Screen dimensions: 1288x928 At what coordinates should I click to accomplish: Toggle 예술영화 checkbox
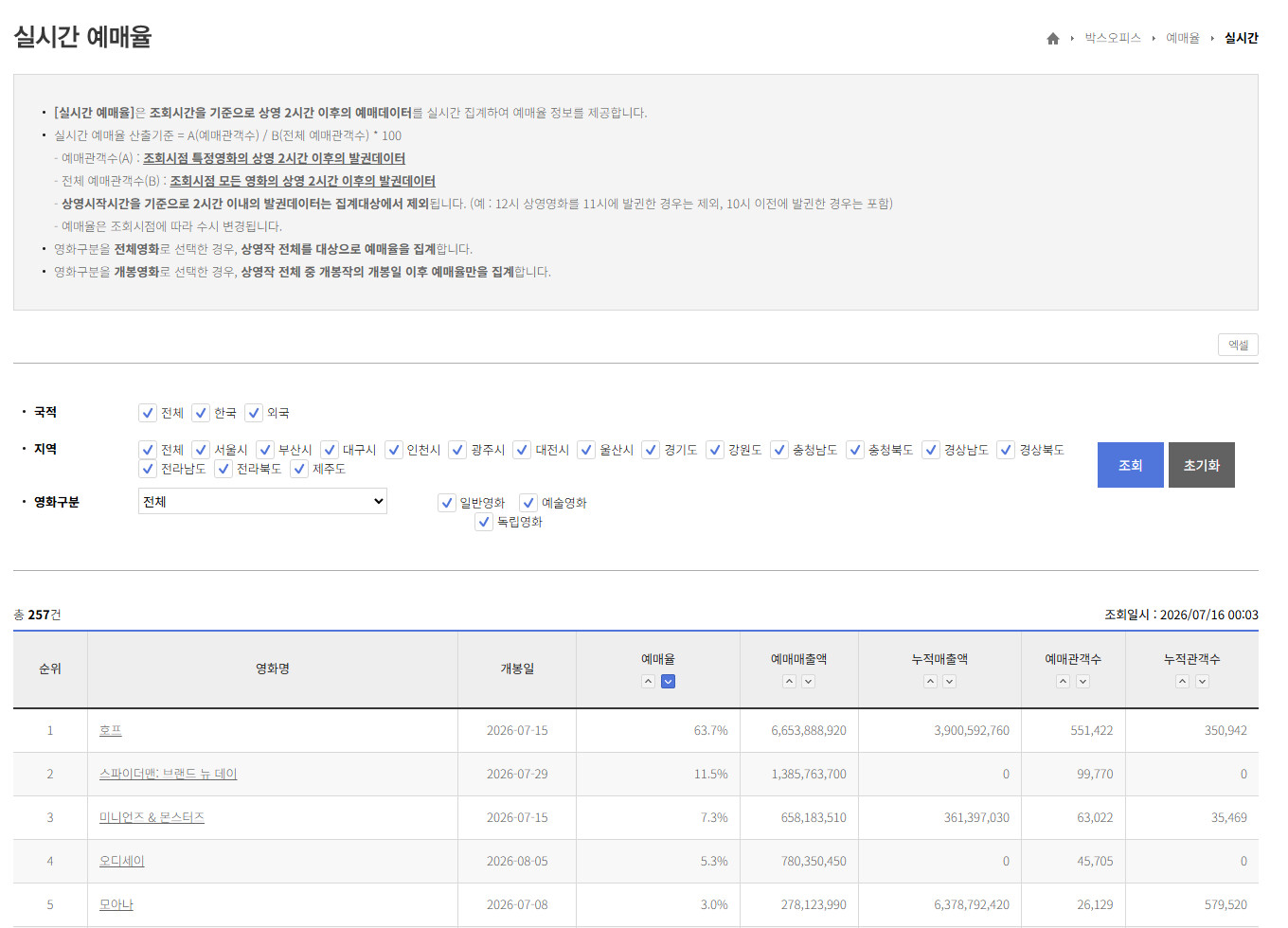(x=528, y=503)
